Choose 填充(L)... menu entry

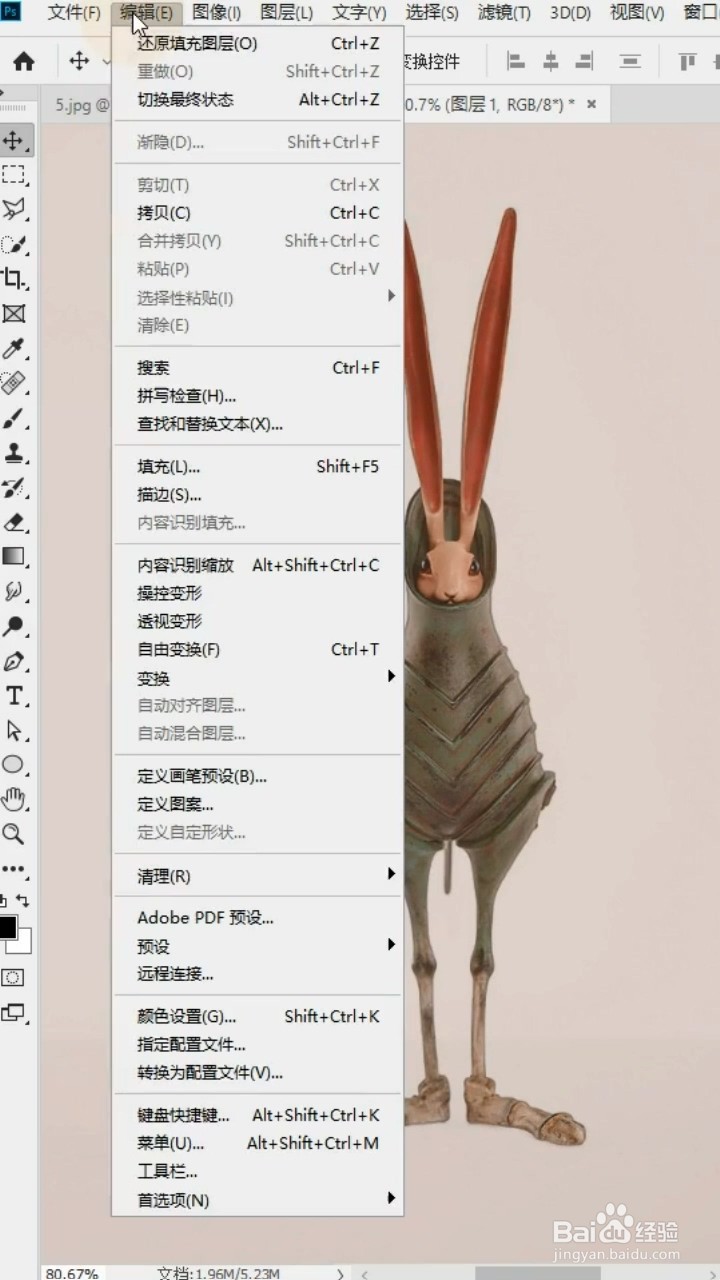(x=258, y=467)
